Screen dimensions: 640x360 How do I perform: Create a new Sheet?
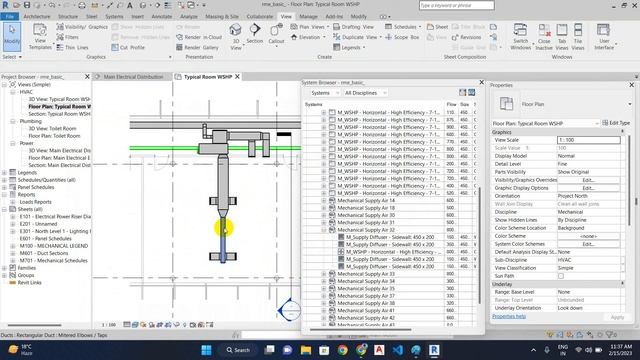click(x=438, y=27)
